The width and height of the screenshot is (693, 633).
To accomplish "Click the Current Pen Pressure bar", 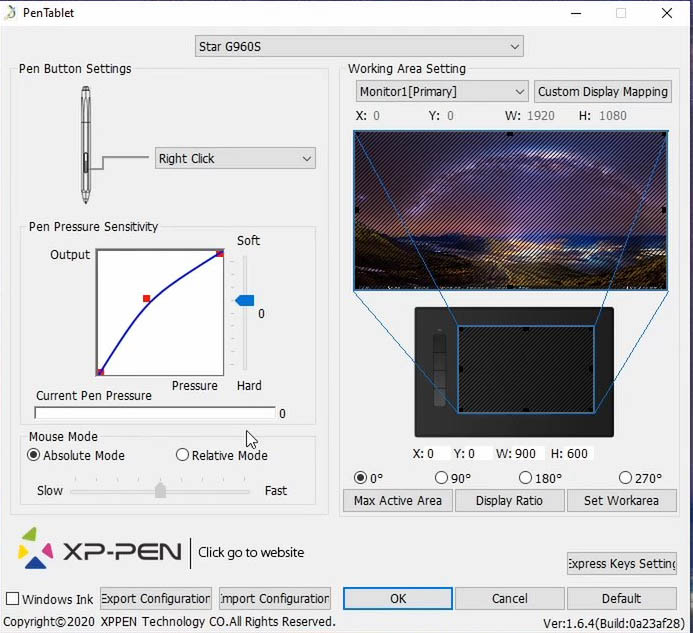I will pos(155,413).
